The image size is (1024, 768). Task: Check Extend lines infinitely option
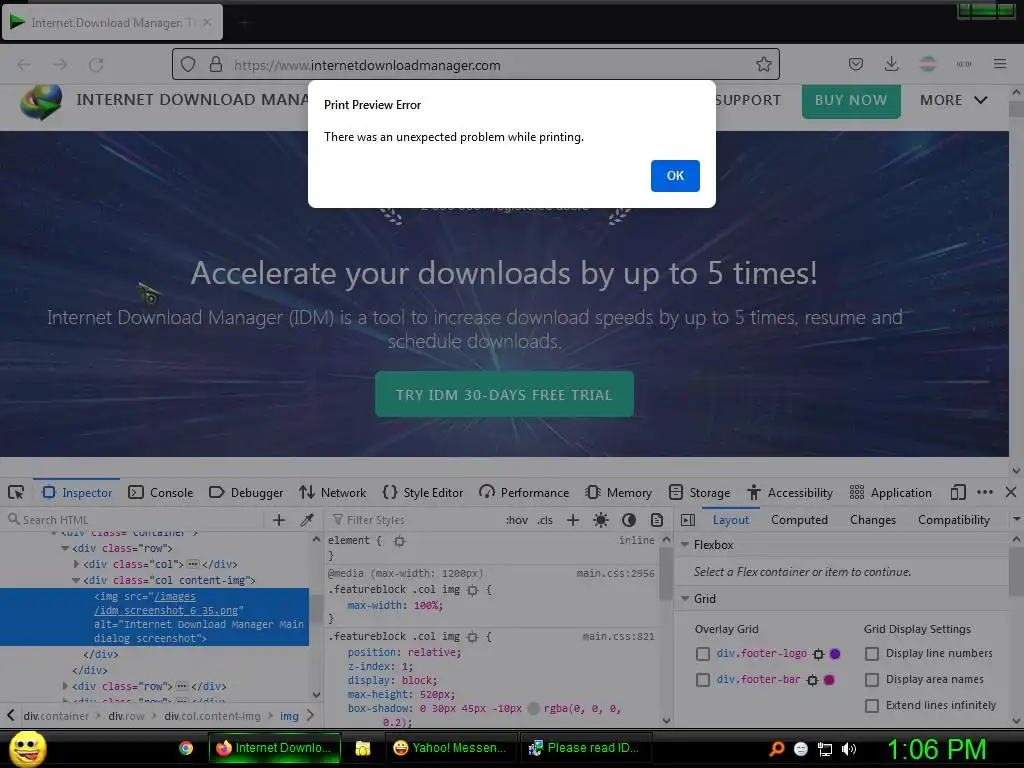coord(872,706)
